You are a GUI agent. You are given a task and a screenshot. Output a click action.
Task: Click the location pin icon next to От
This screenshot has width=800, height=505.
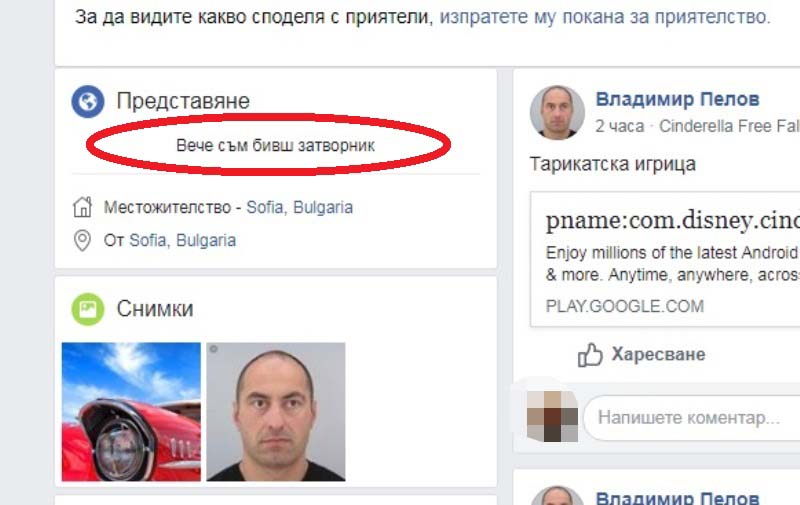(x=82, y=240)
